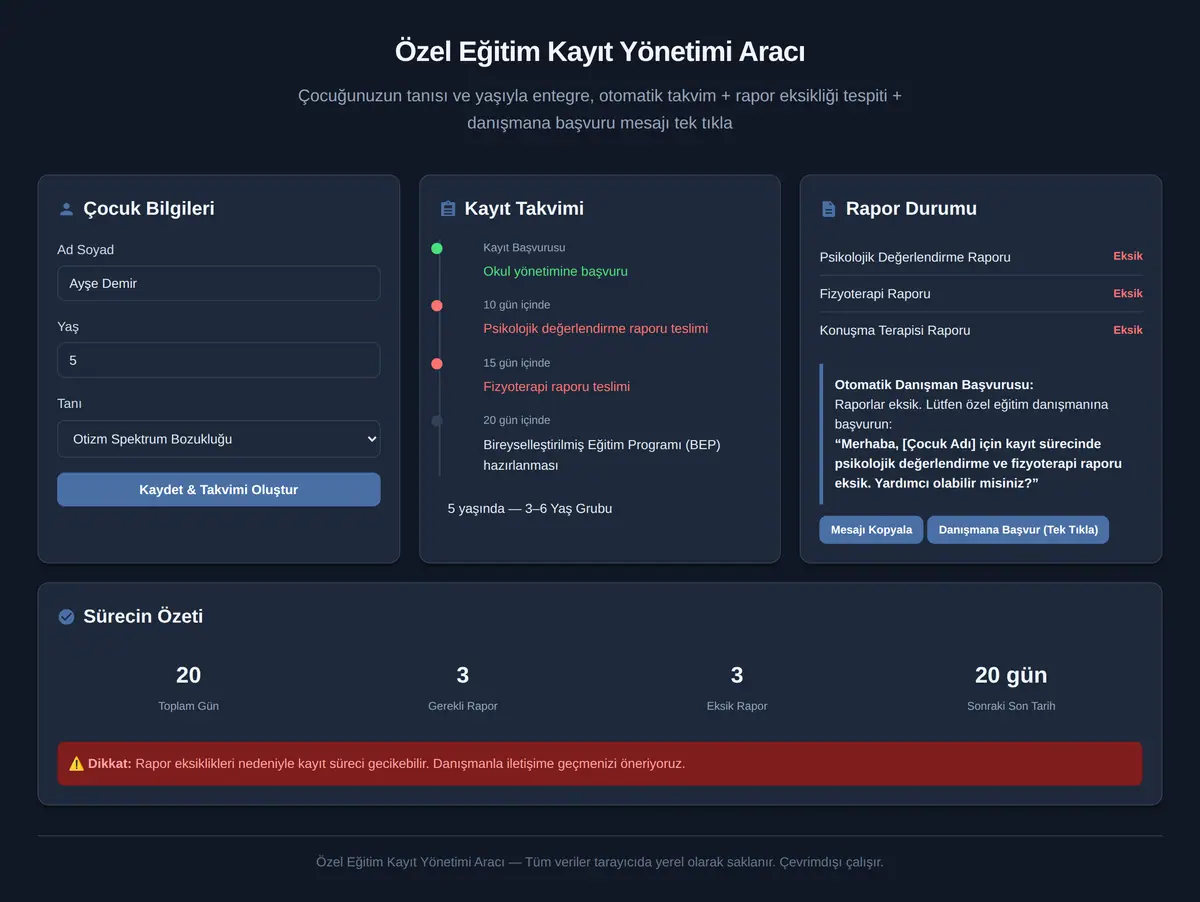Select the red 10 gün içinde timeline dot

tap(437, 306)
